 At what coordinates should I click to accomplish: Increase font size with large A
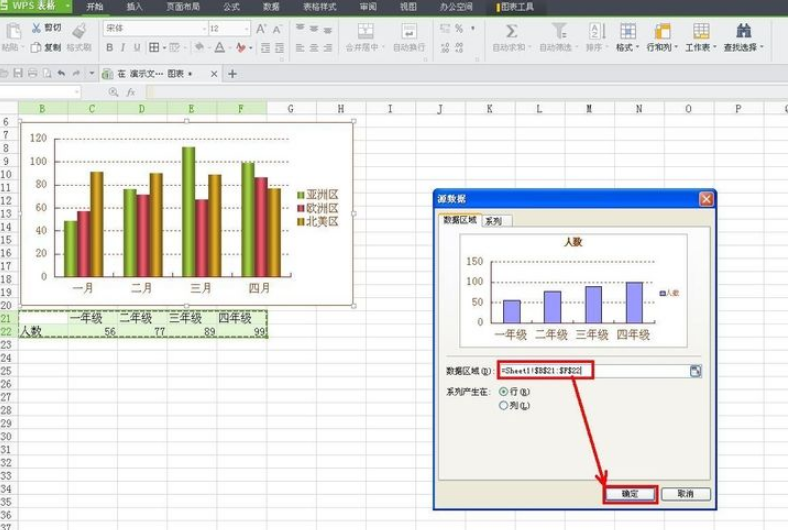[261, 29]
